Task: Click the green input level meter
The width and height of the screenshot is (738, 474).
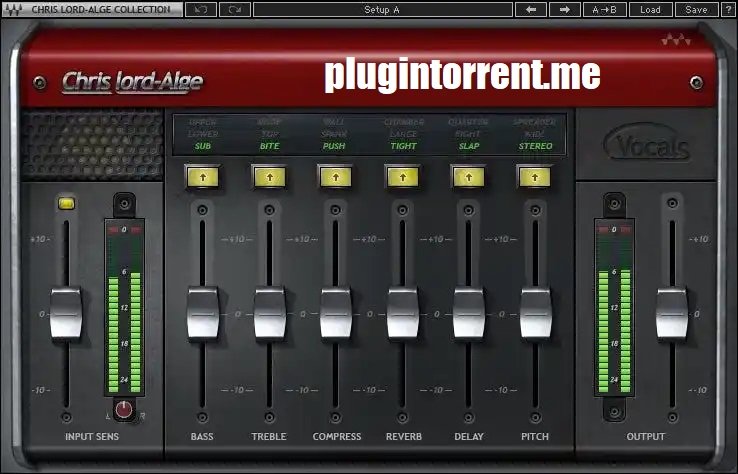Action: point(124,307)
